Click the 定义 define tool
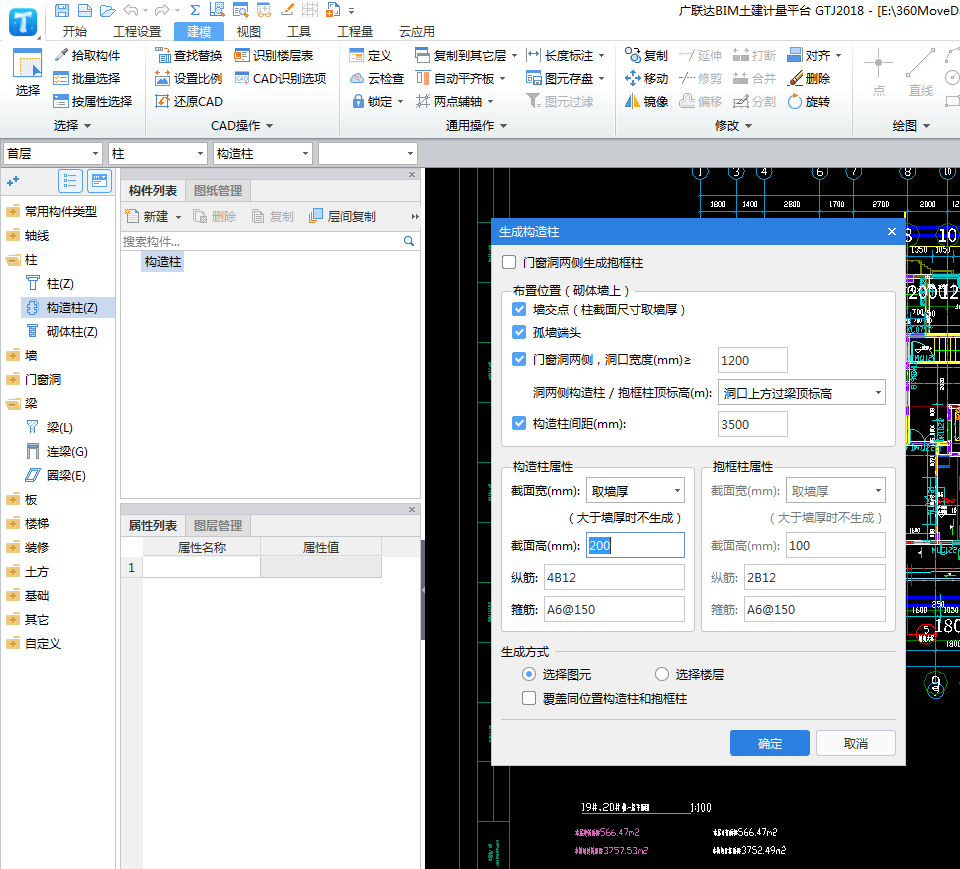 tap(370, 55)
